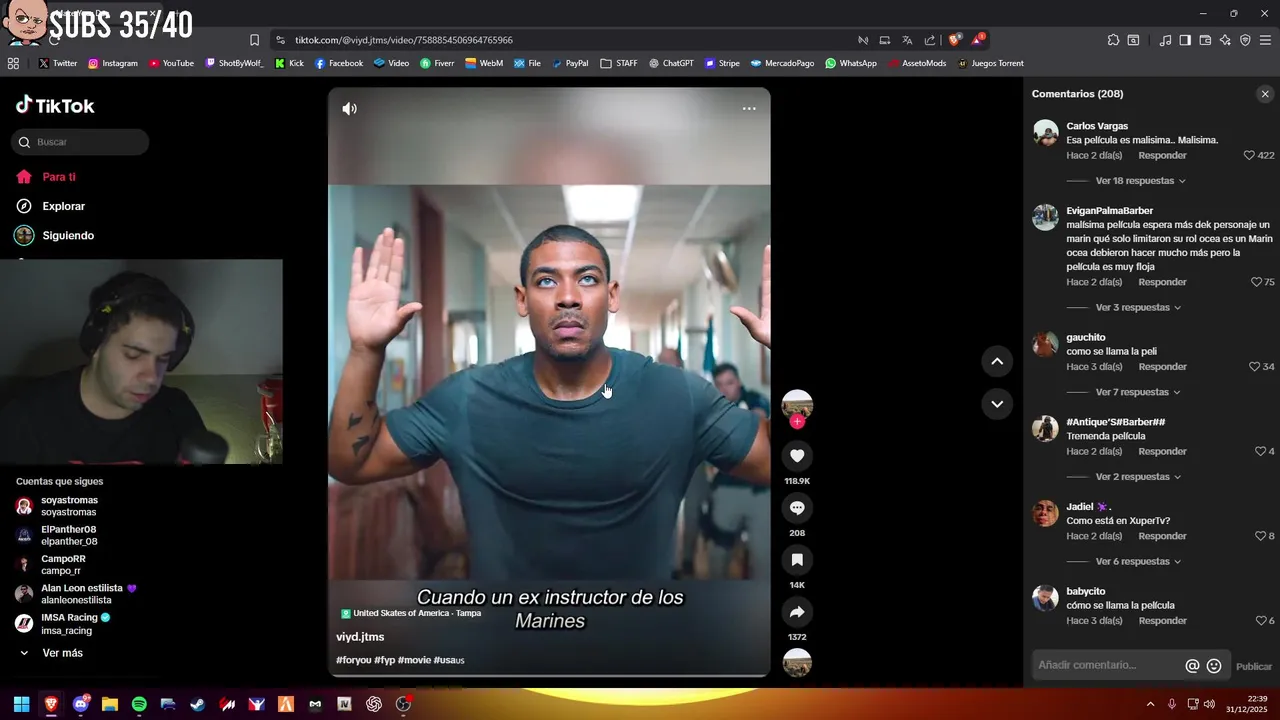Image resolution: width=1280 pixels, height=720 pixels.
Task: Open the creator avatar beside the video
Action: (797, 404)
